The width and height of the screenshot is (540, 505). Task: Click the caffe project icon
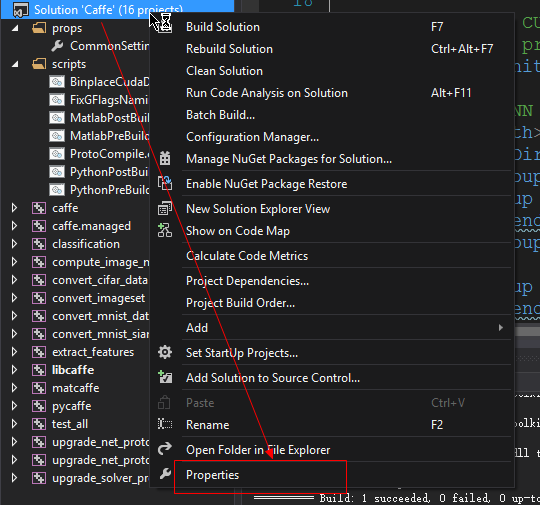tap(39, 208)
